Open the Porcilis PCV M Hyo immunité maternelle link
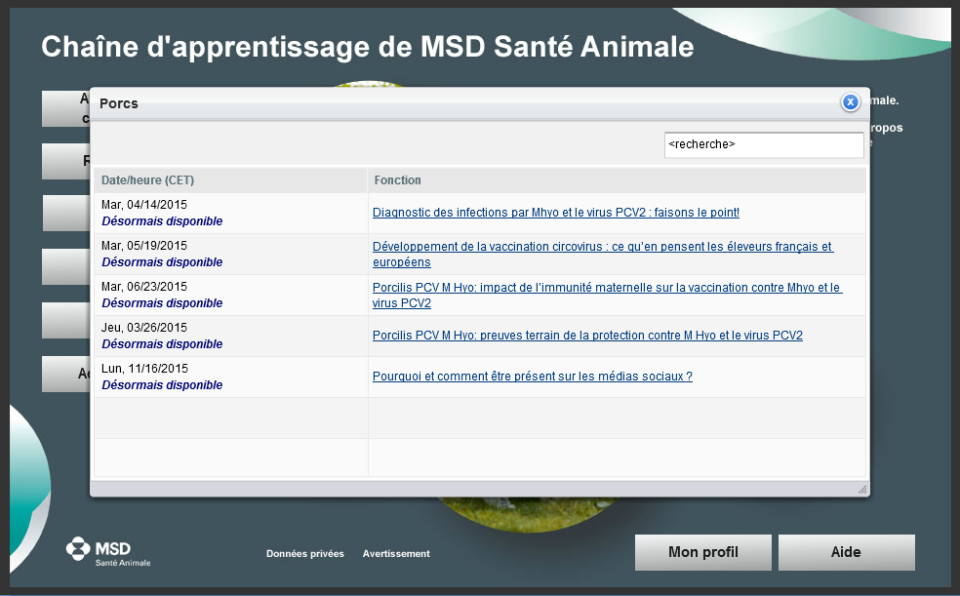 pos(607,295)
